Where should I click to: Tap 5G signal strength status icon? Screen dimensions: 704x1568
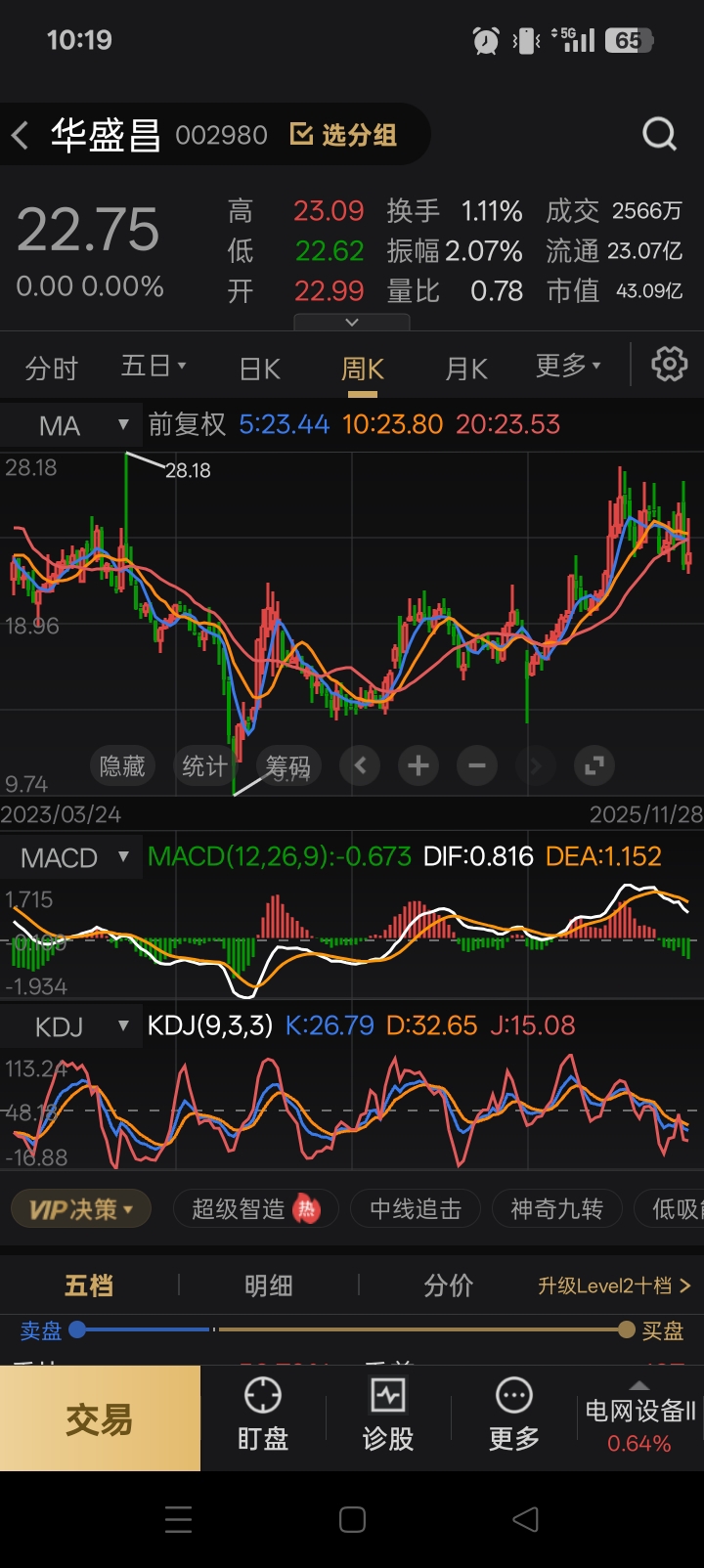pyautogui.click(x=574, y=39)
